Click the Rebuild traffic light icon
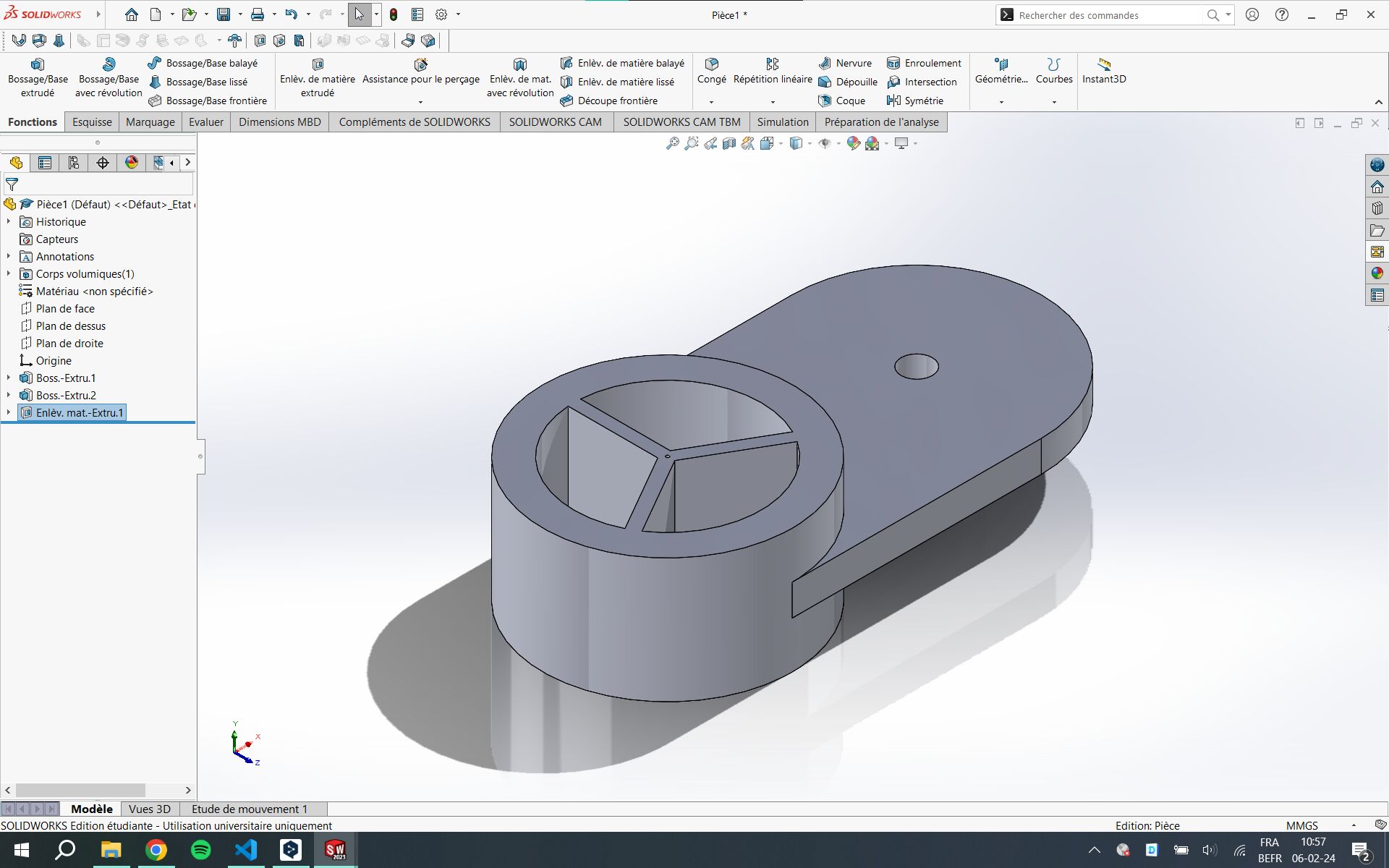 pos(394,14)
